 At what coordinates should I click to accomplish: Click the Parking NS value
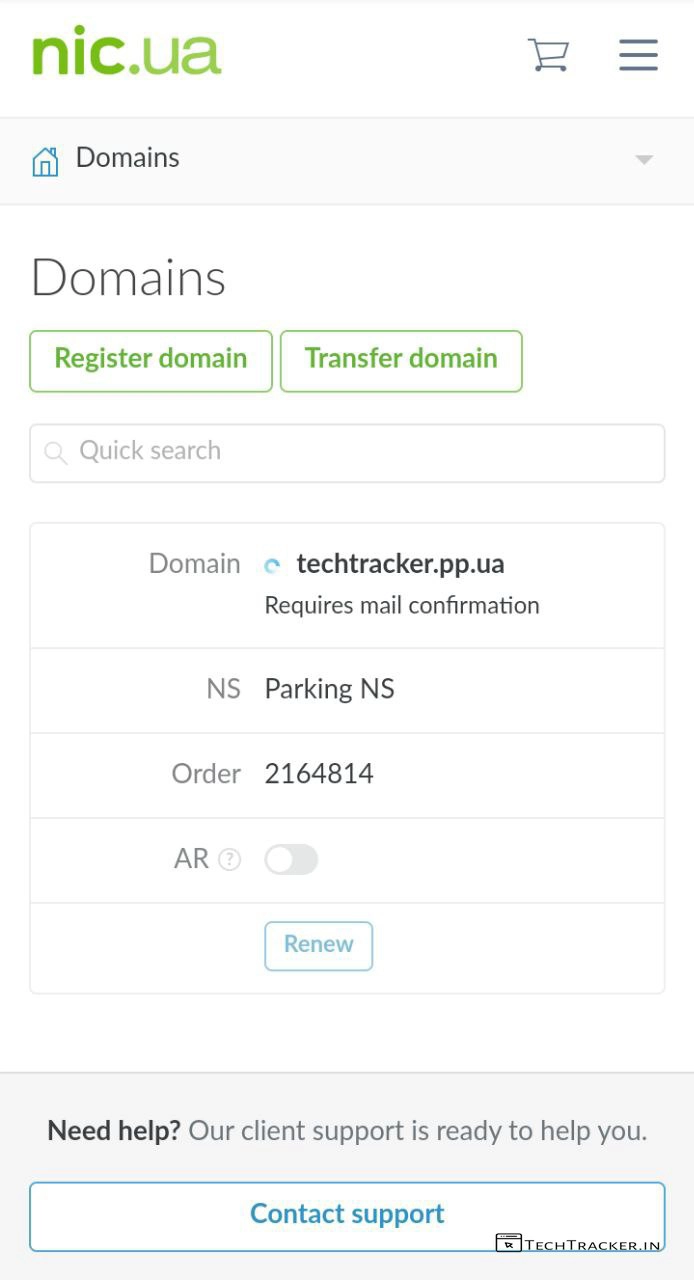tap(329, 689)
